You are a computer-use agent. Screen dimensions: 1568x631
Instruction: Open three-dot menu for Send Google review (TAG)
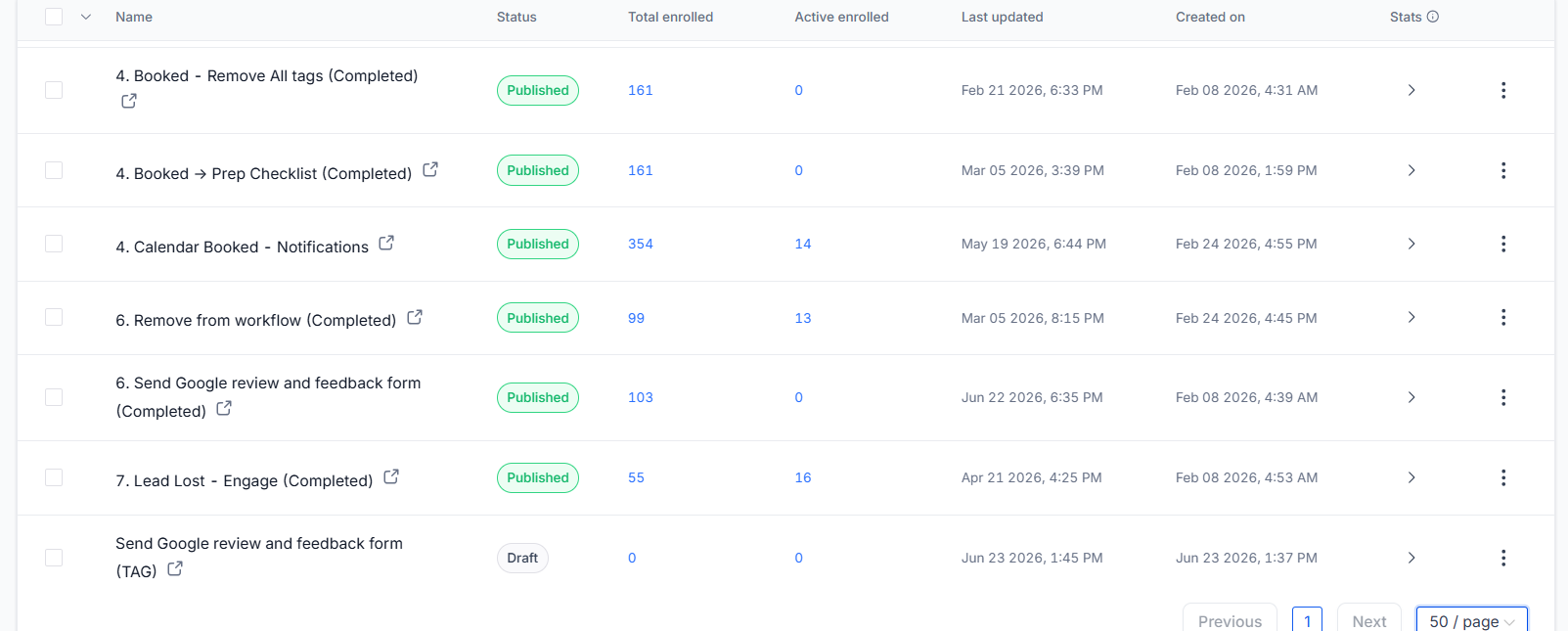[1503, 558]
